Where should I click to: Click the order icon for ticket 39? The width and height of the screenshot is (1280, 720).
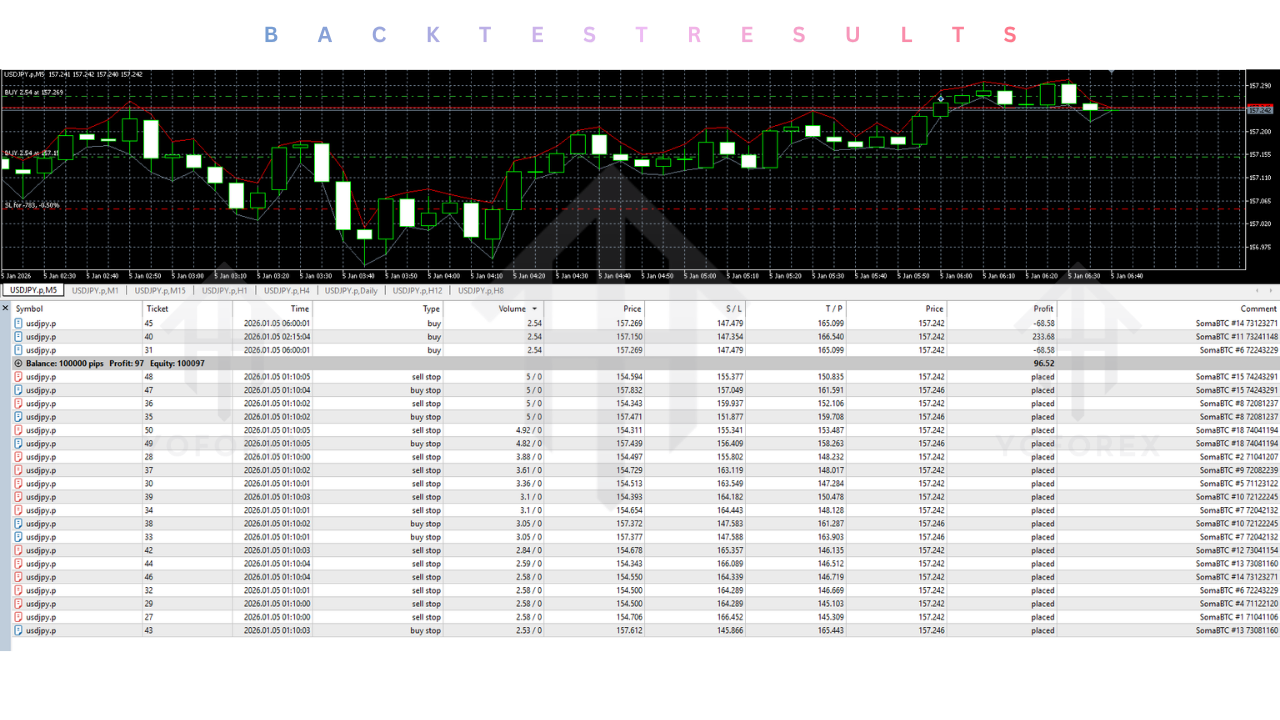(x=19, y=497)
